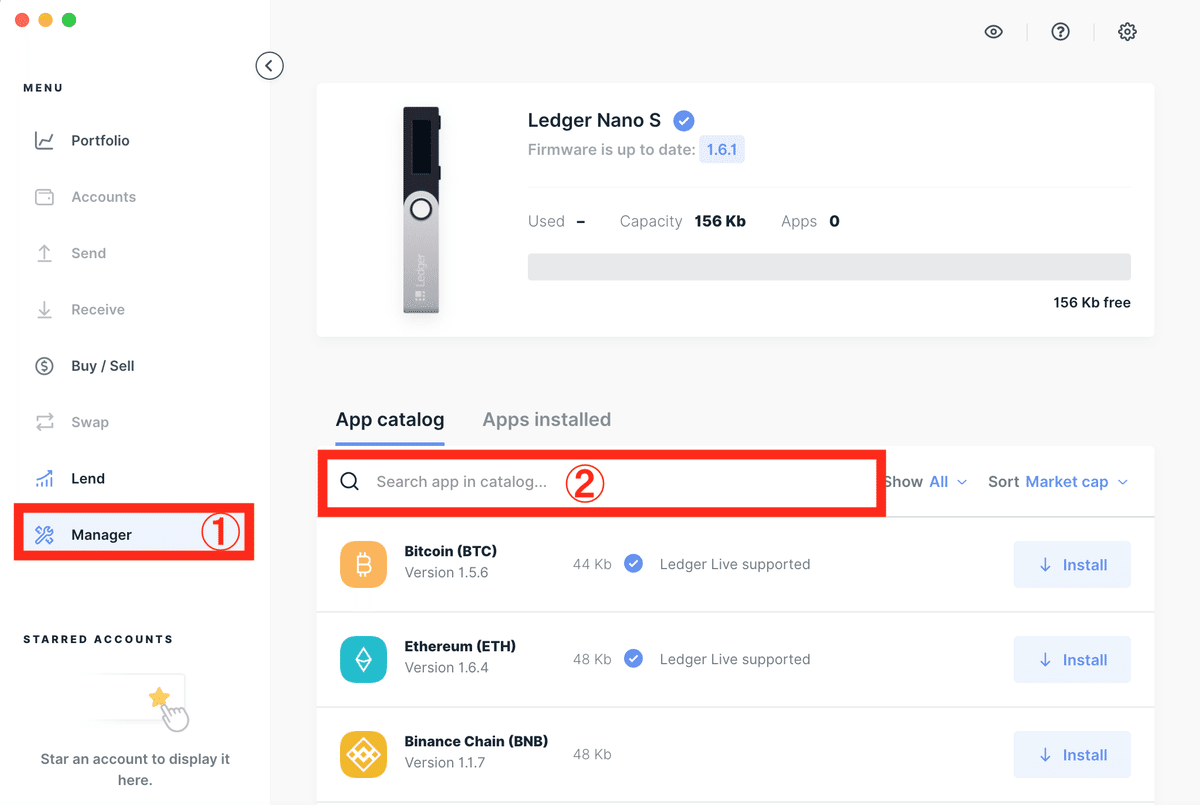
Task: Click the starred accounts star illustration
Action: tap(159, 698)
